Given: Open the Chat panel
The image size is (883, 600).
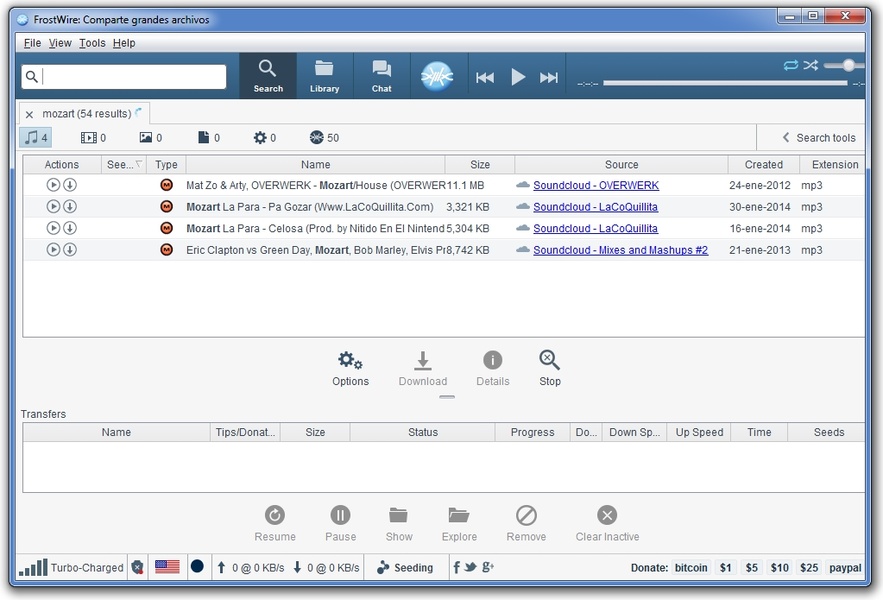Looking at the screenshot, I should point(381,75).
